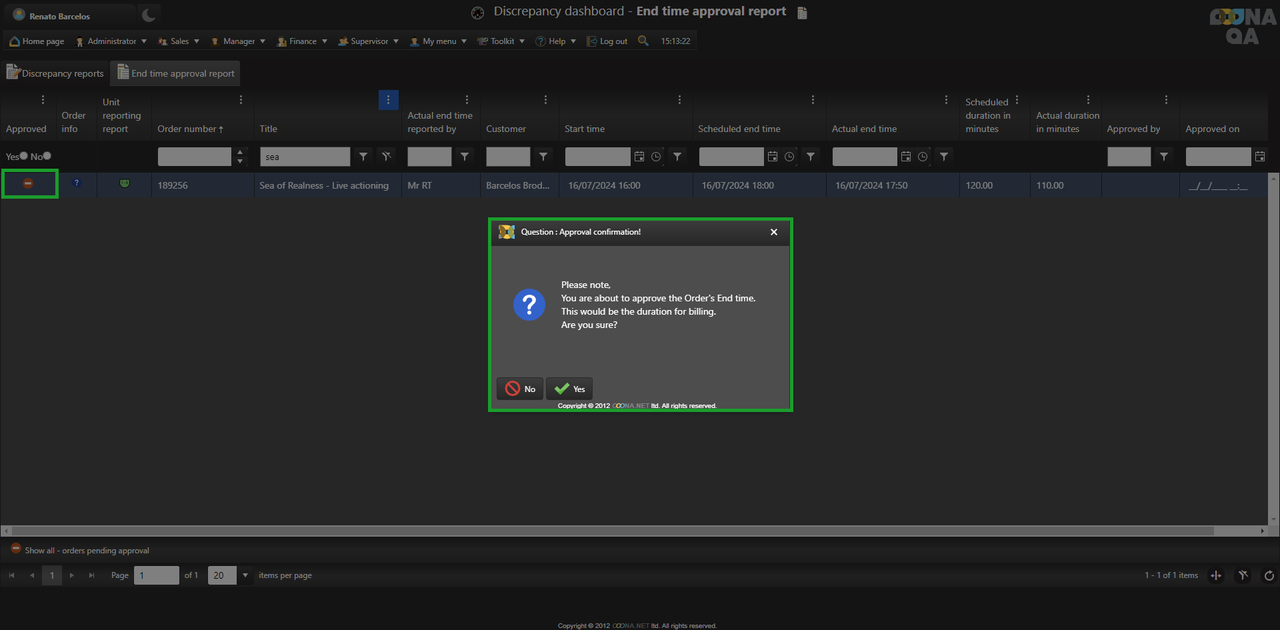The image size is (1280, 630).
Task: Click the order info question mark icon
Action: point(76,184)
